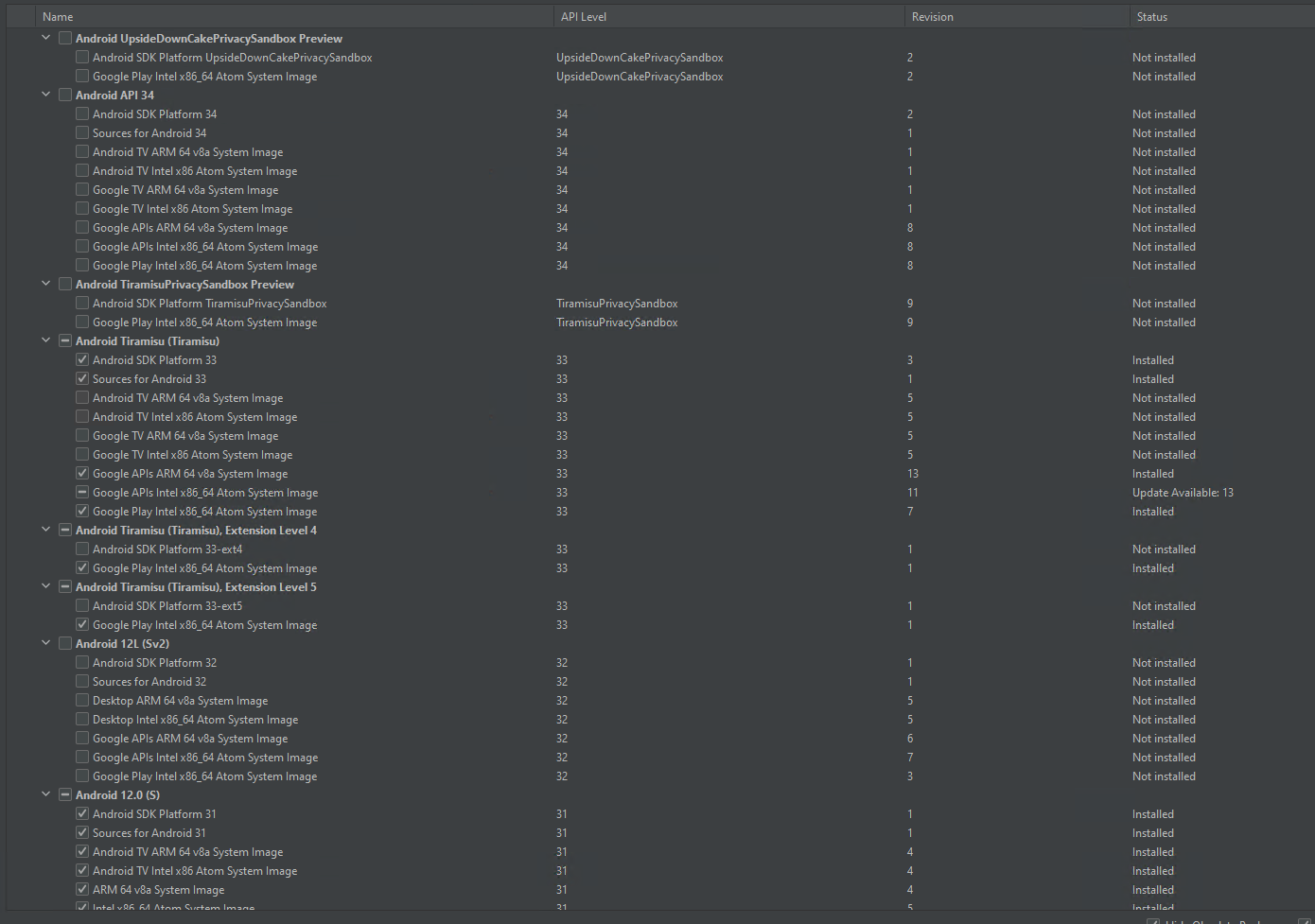Collapse the Android API 34 section
Screen dimensions: 1315x924
tap(45, 94)
